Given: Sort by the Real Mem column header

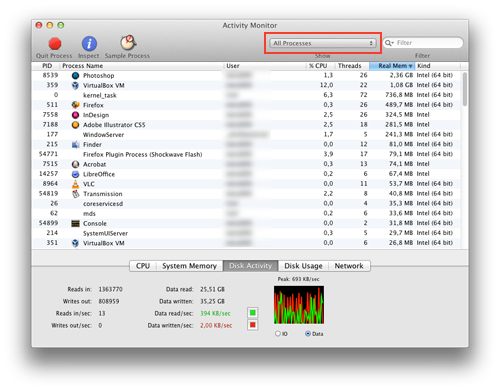Looking at the screenshot, I should tap(392, 66).
